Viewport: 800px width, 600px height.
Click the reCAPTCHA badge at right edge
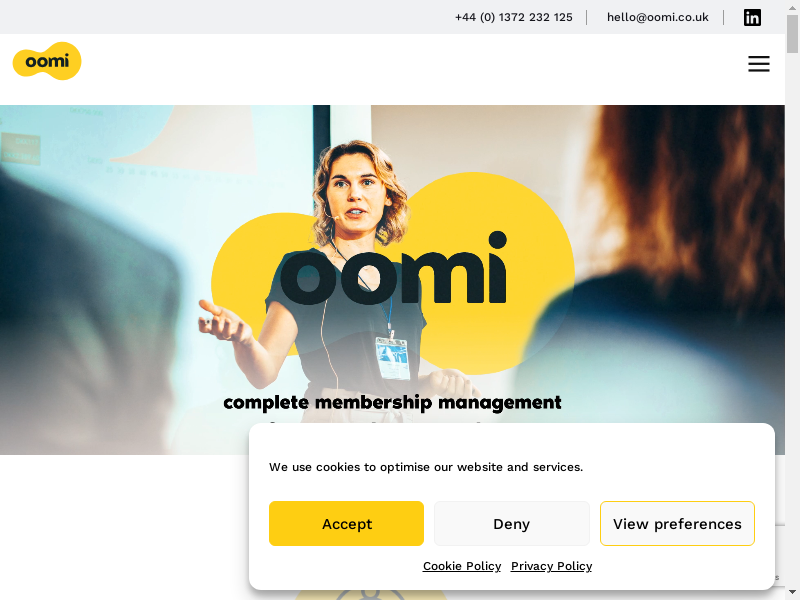click(780, 555)
